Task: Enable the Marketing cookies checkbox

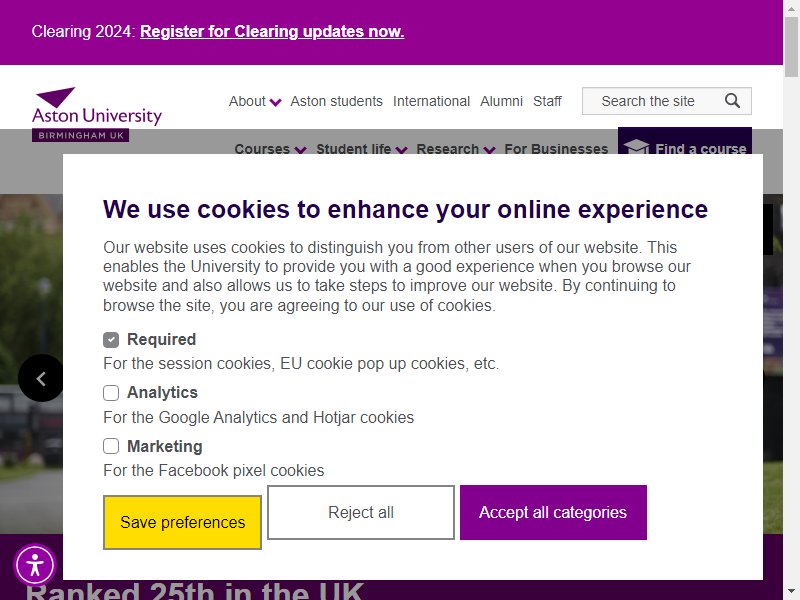Action: point(111,446)
